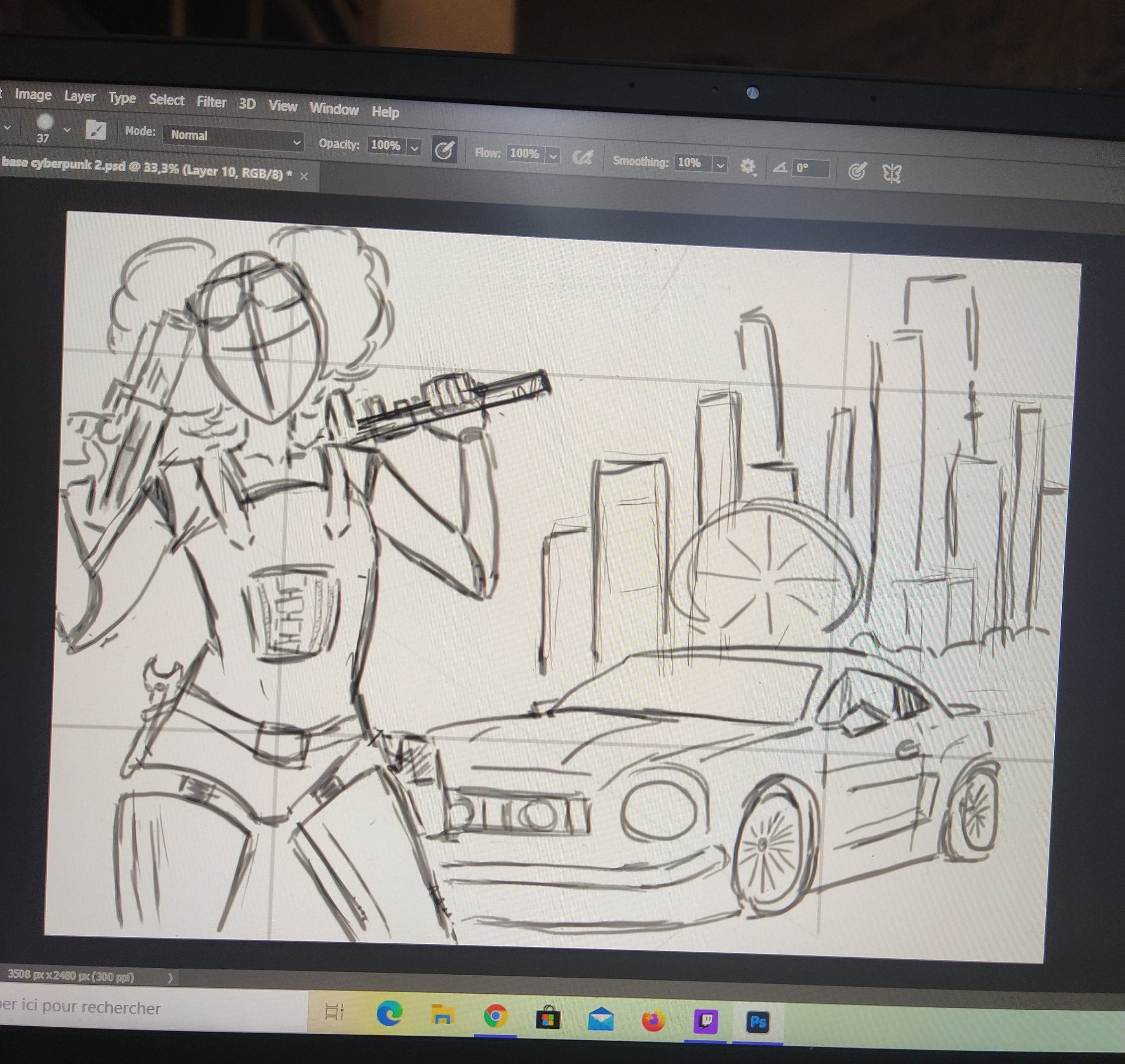Open the Smoothing percentage dropdown
Viewport: 1125px width, 1064px height.
(720, 165)
